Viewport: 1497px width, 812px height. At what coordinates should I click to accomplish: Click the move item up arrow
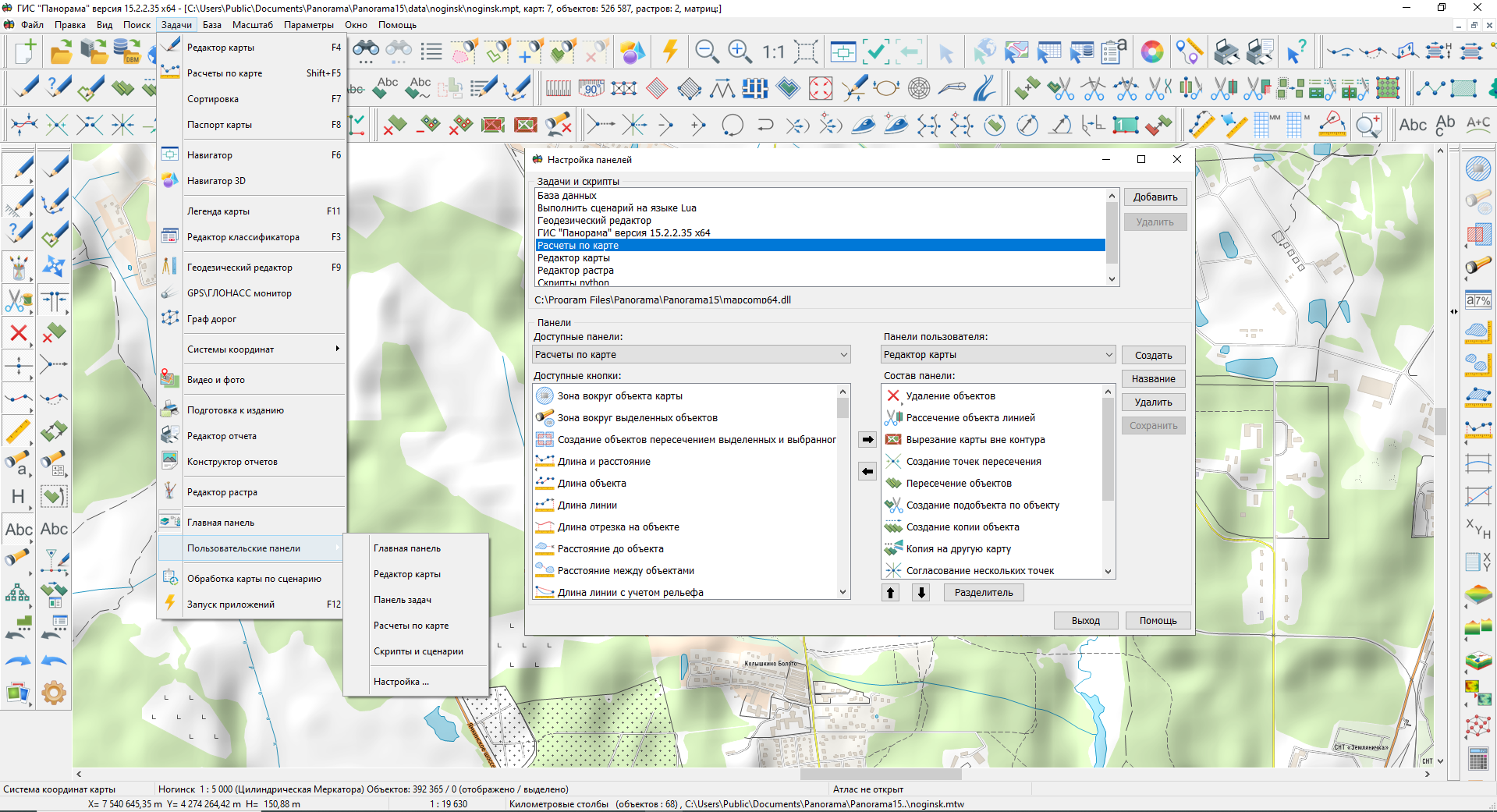tap(890, 593)
